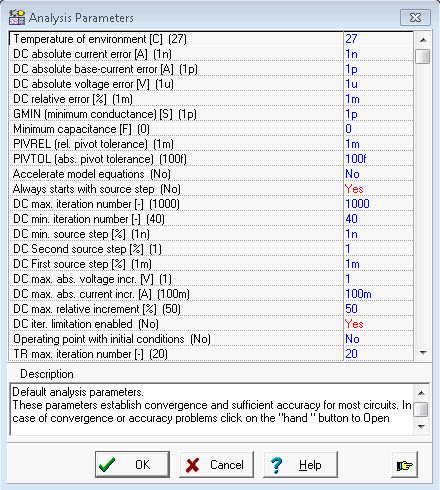Select the DC max. abs. current incr. label
The height and width of the screenshot is (490, 440).
(x=101, y=294)
